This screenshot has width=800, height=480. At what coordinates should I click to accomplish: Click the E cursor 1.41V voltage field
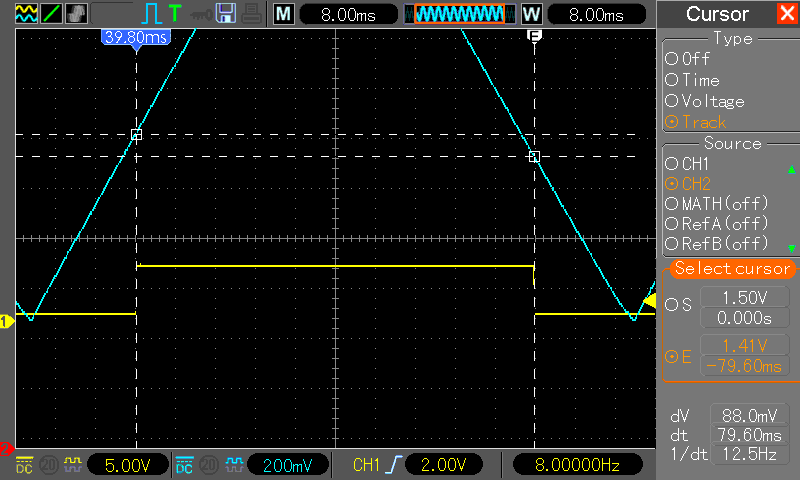pyautogui.click(x=745, y=345)
